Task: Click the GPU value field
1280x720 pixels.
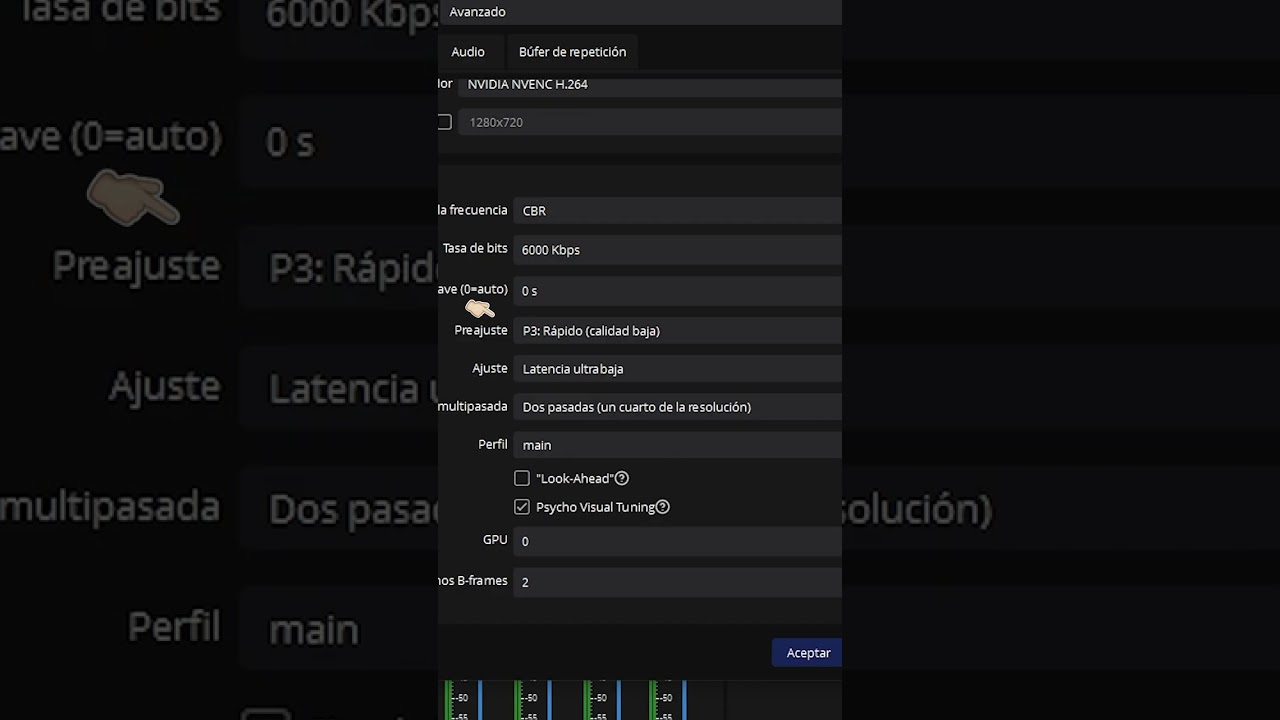Action: tap(677, 541)
